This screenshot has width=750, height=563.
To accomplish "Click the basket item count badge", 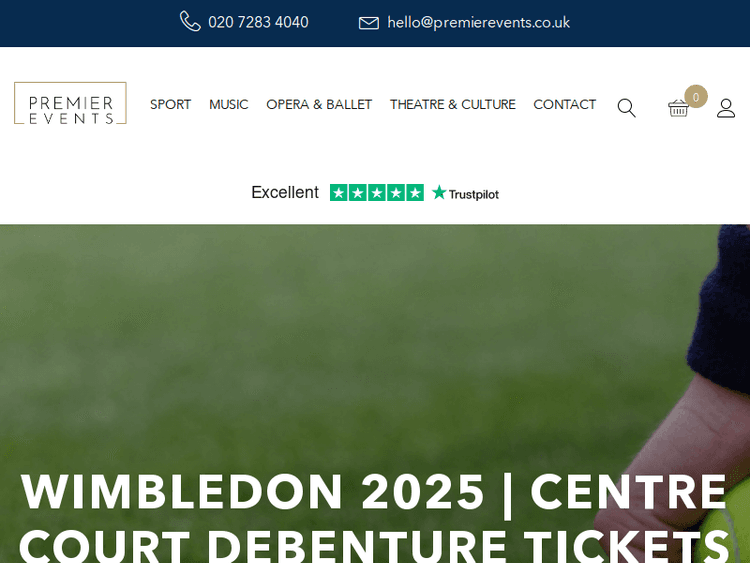I will [696, 97].
